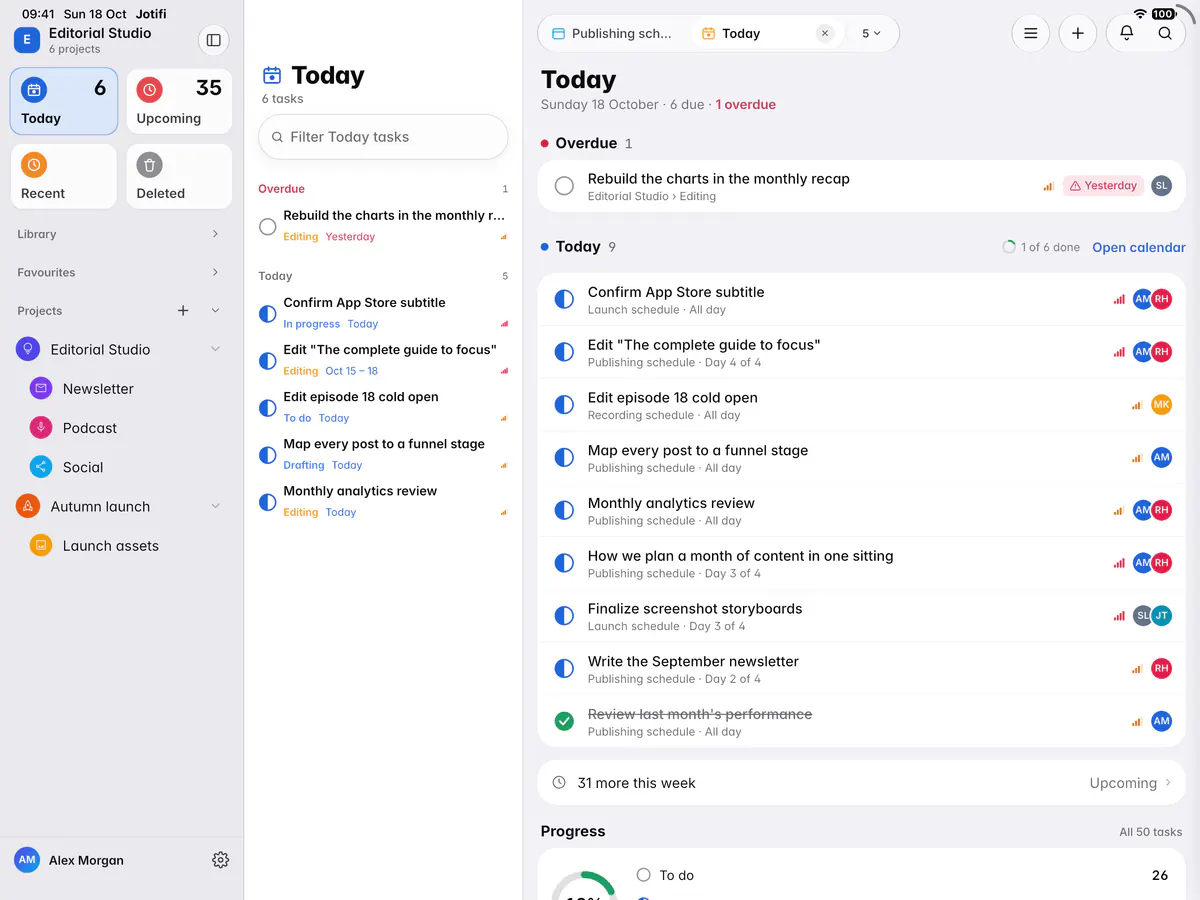
Task: Complete Rebuild the charts in middle list
Action: [267, 226]
